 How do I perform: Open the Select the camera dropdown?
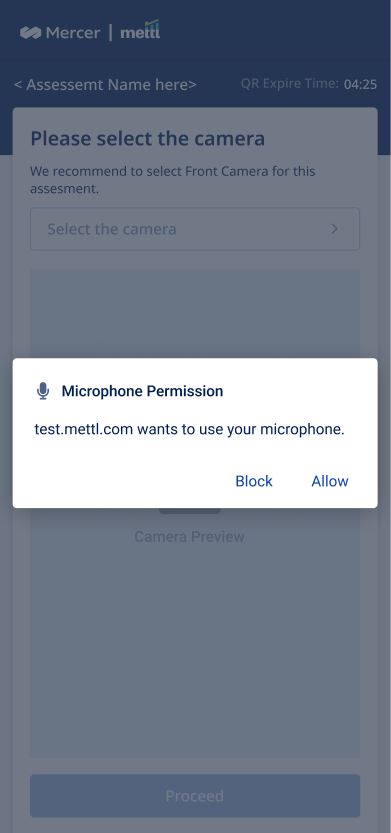(x=195, y=229)
